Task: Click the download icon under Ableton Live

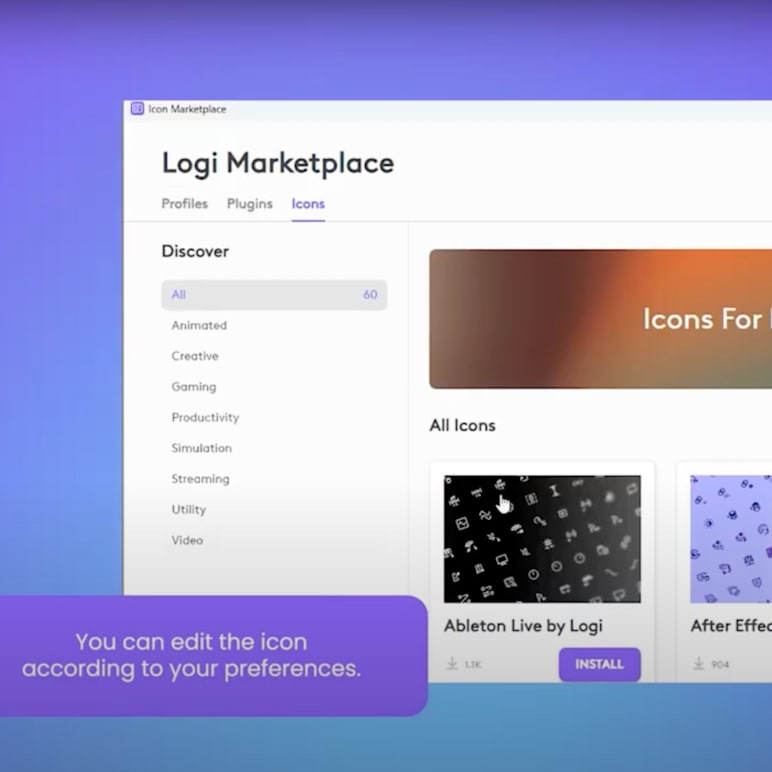Action: pyautogui.click(x=452, y=664)
